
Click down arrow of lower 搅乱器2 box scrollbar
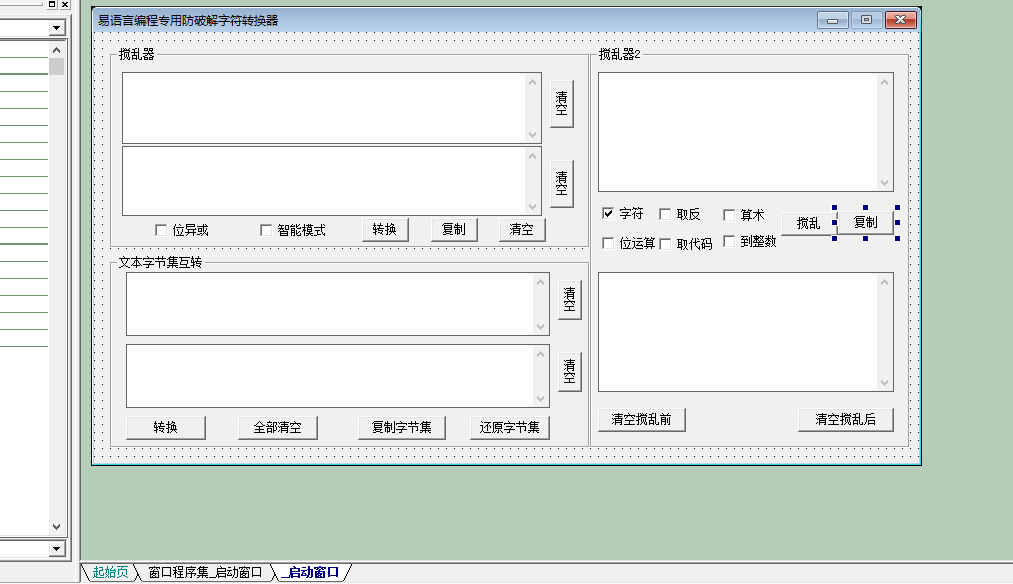884,383
